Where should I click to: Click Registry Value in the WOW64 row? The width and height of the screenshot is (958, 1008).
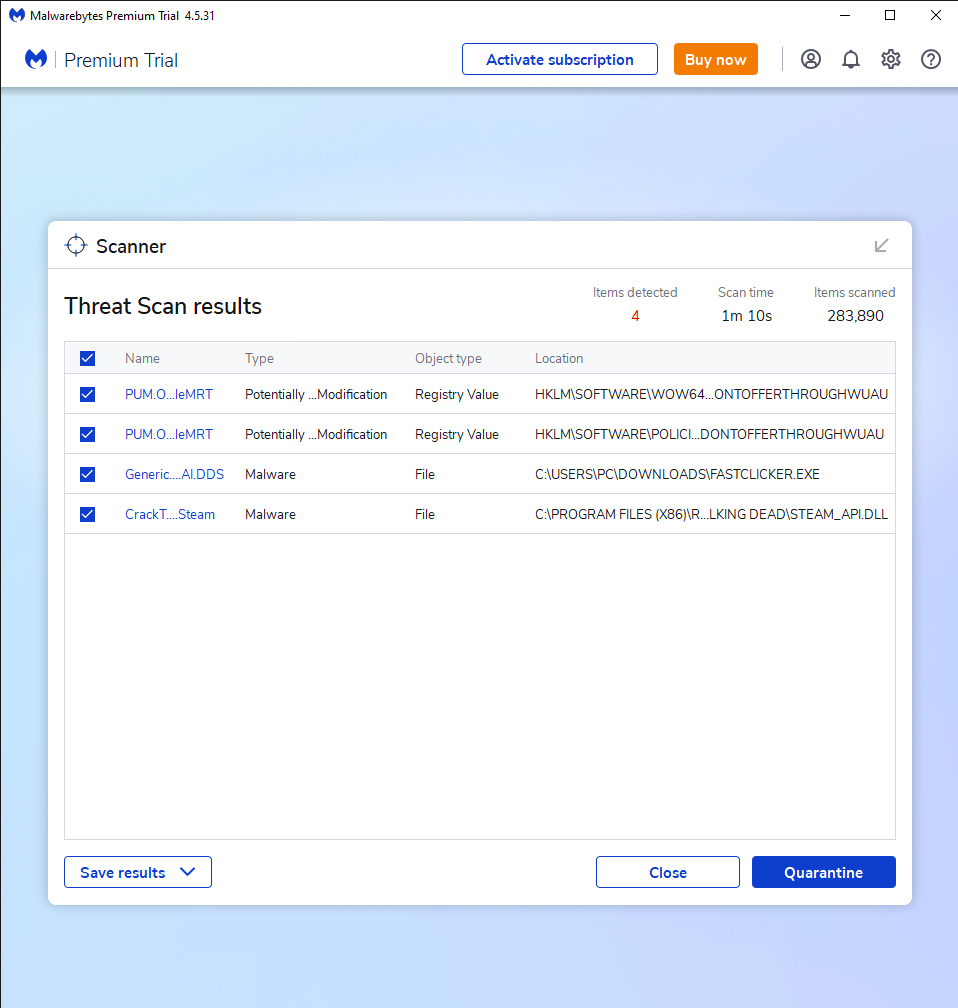(456, 394)
